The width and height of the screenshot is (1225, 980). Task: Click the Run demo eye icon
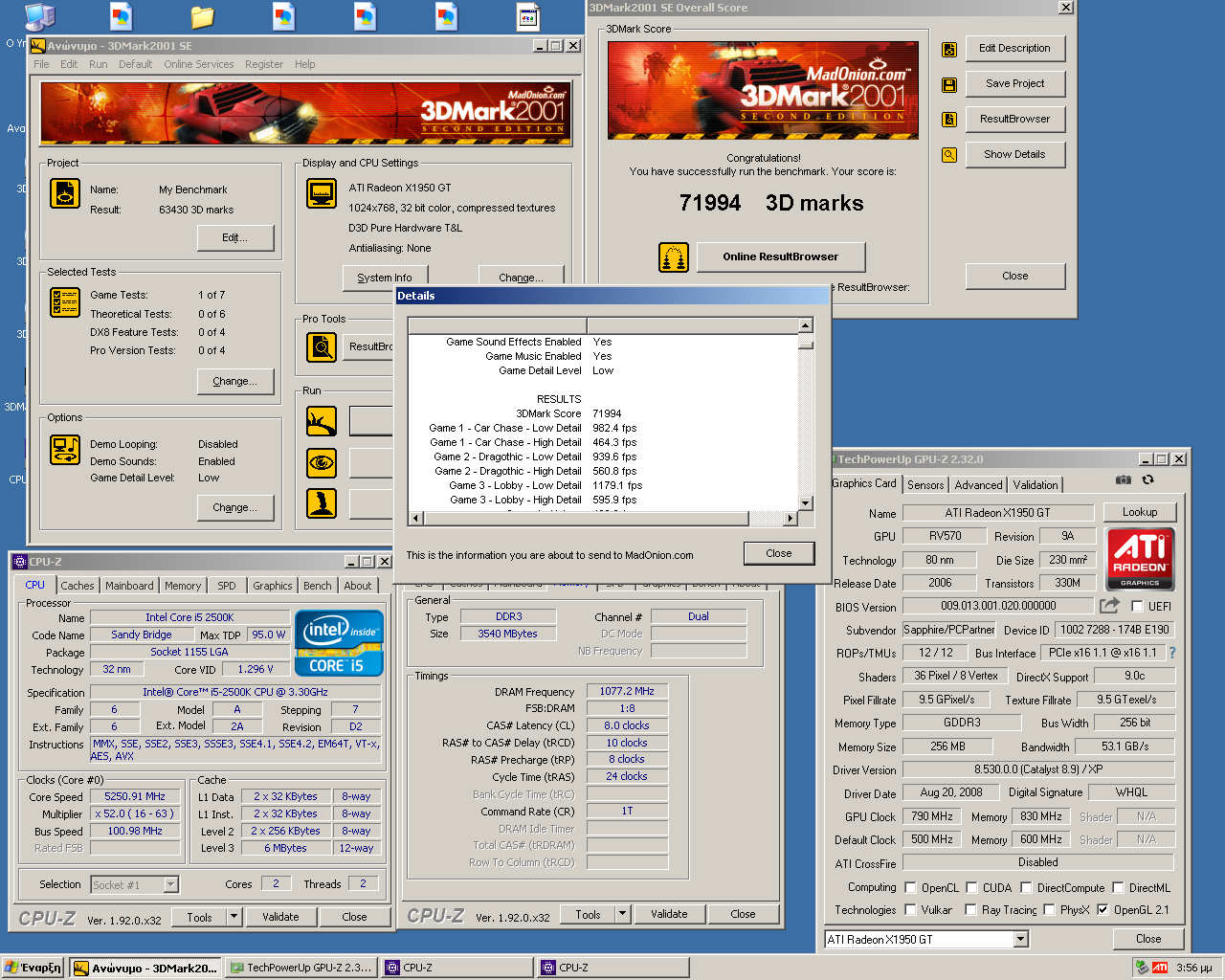(322, 463)
